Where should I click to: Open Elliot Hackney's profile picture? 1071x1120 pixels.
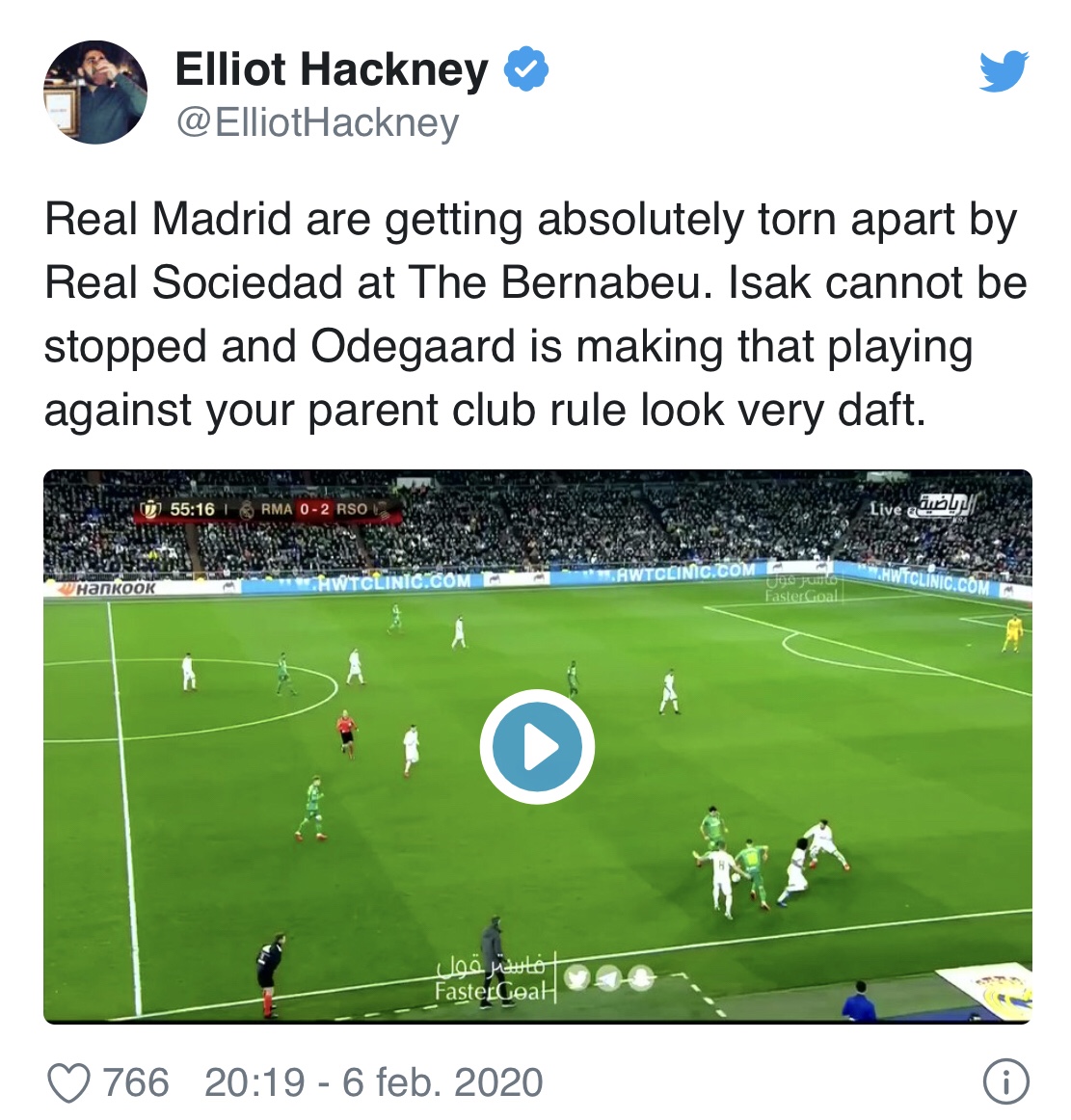[95, 93]
